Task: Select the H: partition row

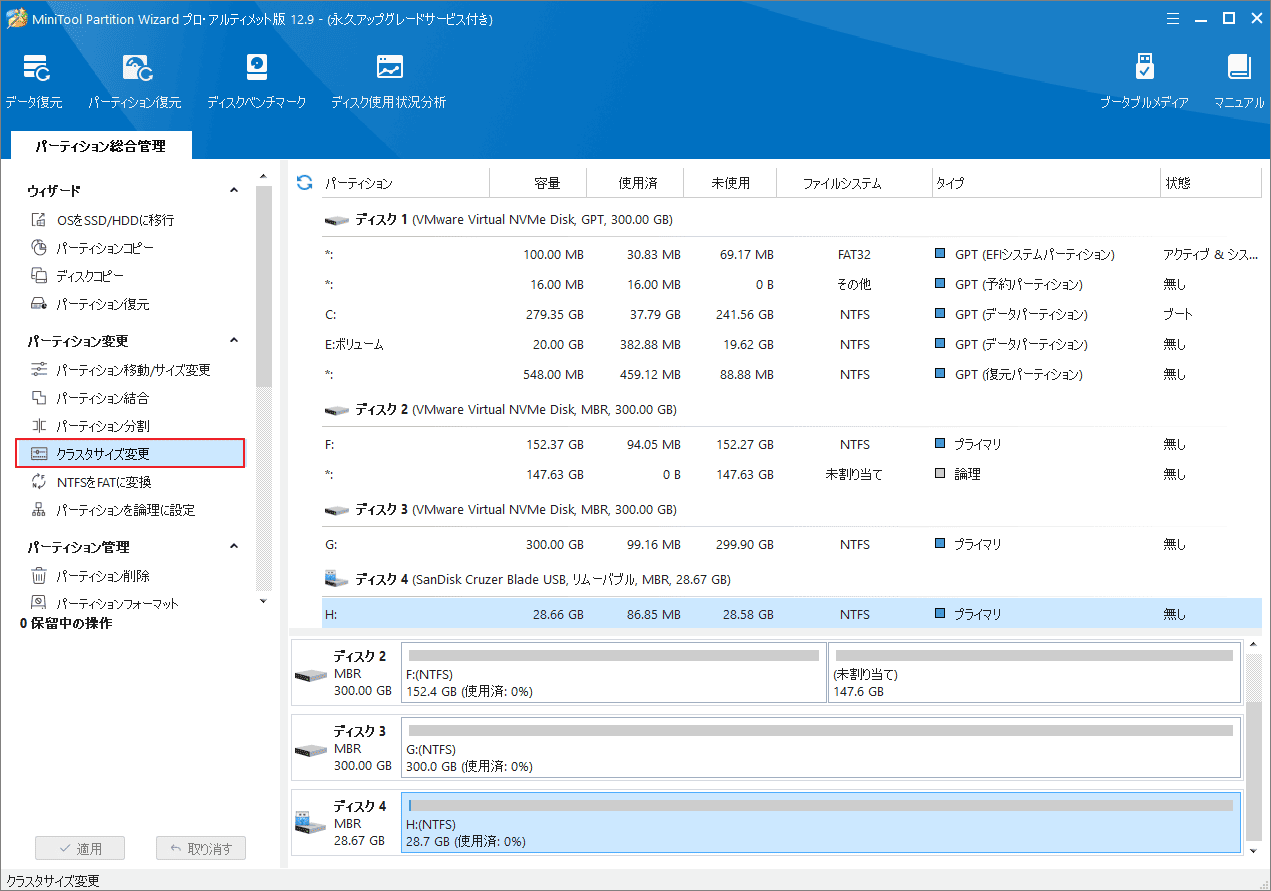Action: click(x=792, y=614)
